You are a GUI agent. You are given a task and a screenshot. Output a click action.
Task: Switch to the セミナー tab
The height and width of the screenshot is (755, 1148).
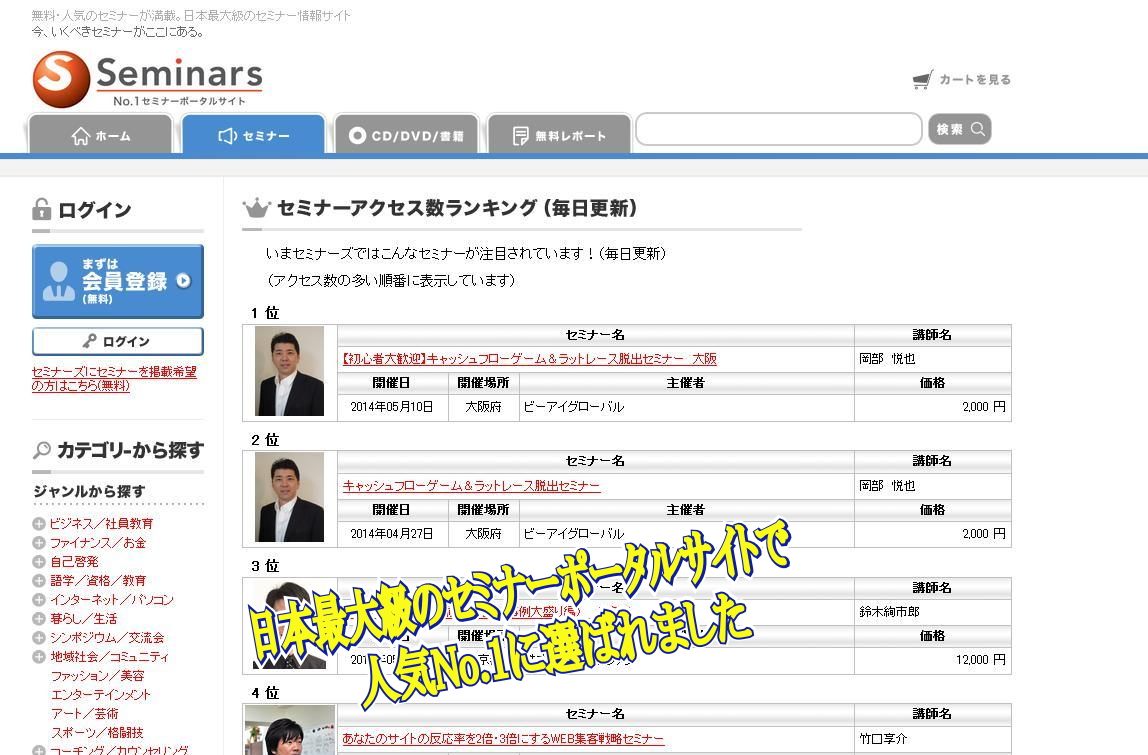pos(253,135)
